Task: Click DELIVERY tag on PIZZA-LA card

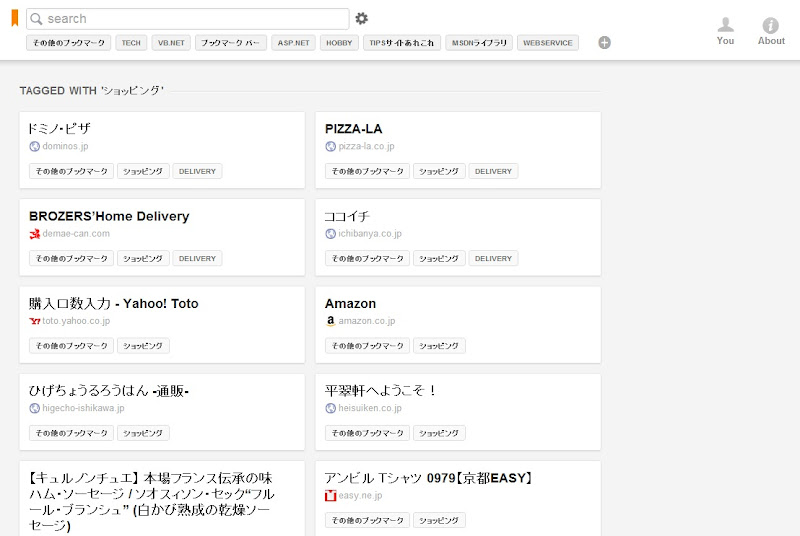Action: click(x=493, y=171)
